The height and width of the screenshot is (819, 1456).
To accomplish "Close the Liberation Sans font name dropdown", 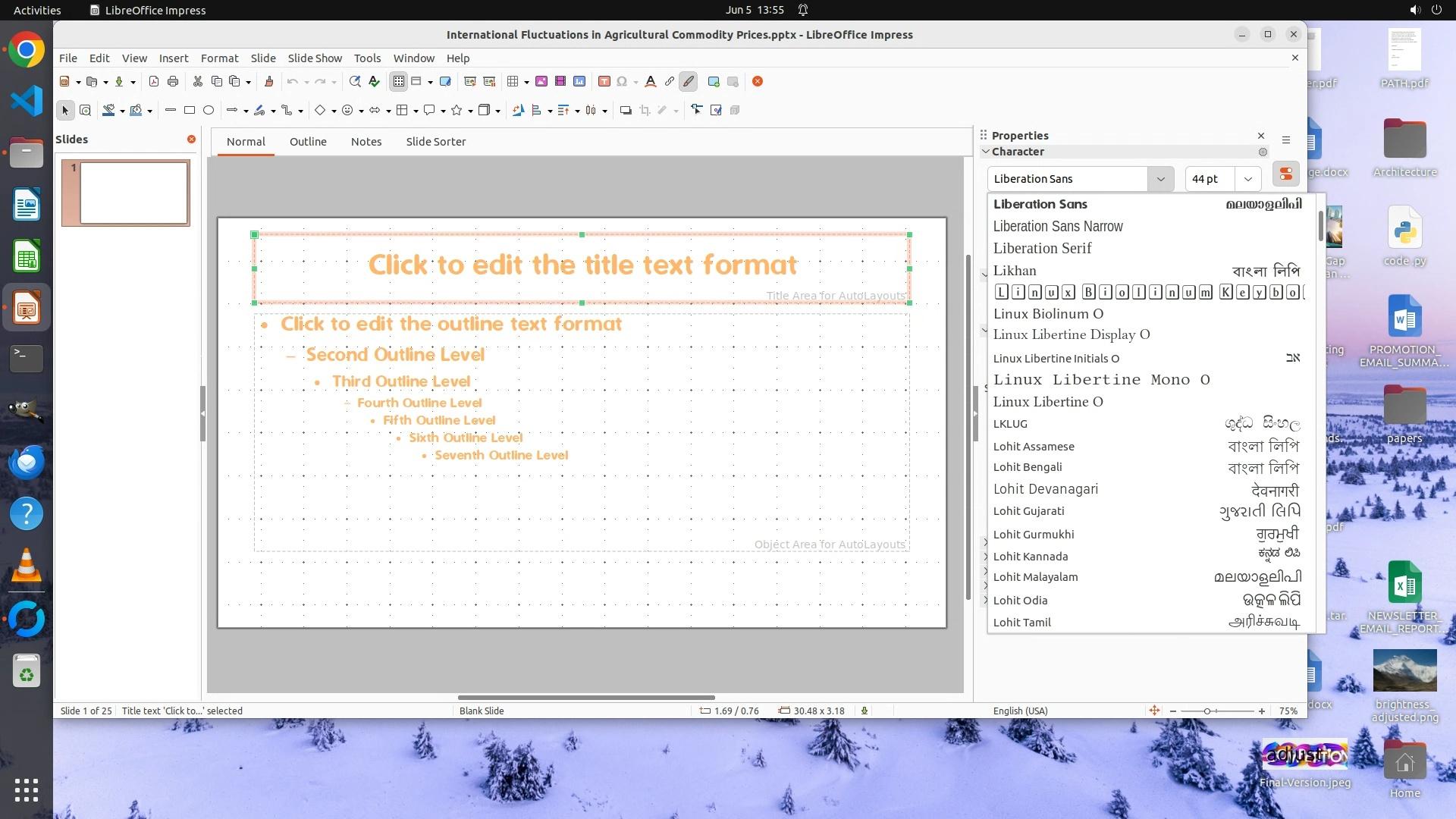I will [1160, 179].
